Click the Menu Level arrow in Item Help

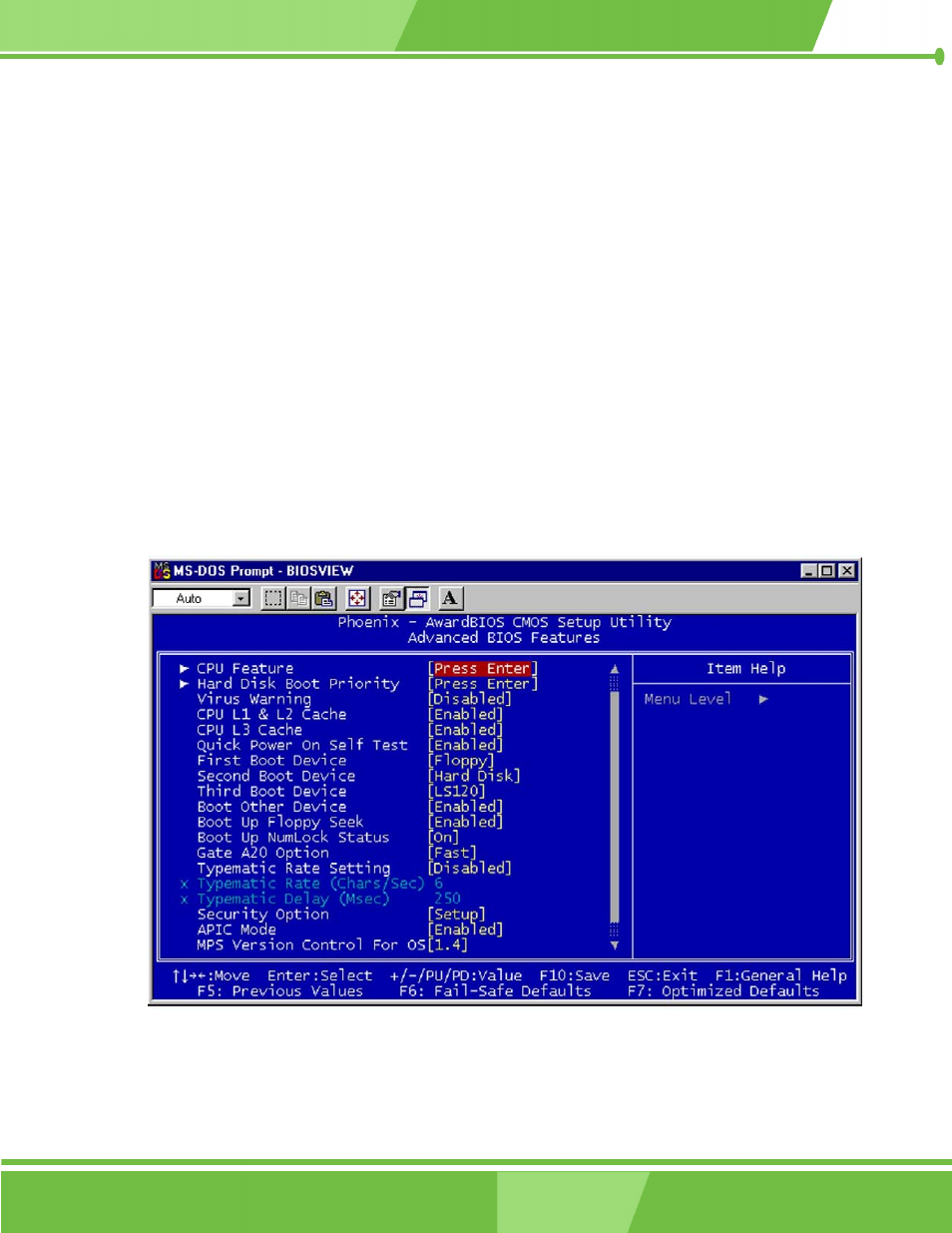(763, 699)
